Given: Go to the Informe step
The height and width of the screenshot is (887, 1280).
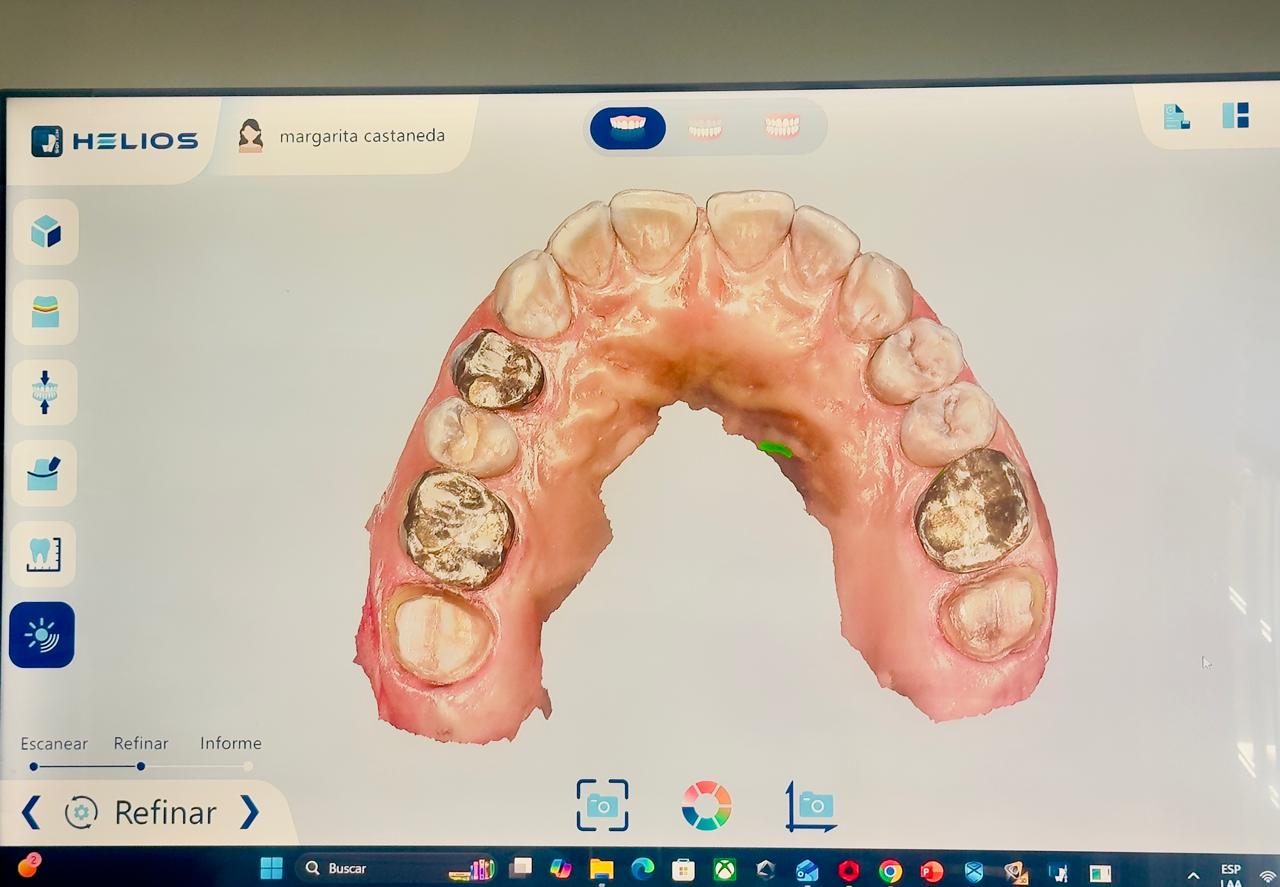Looking at the screenshot, I should pos(231,743).
